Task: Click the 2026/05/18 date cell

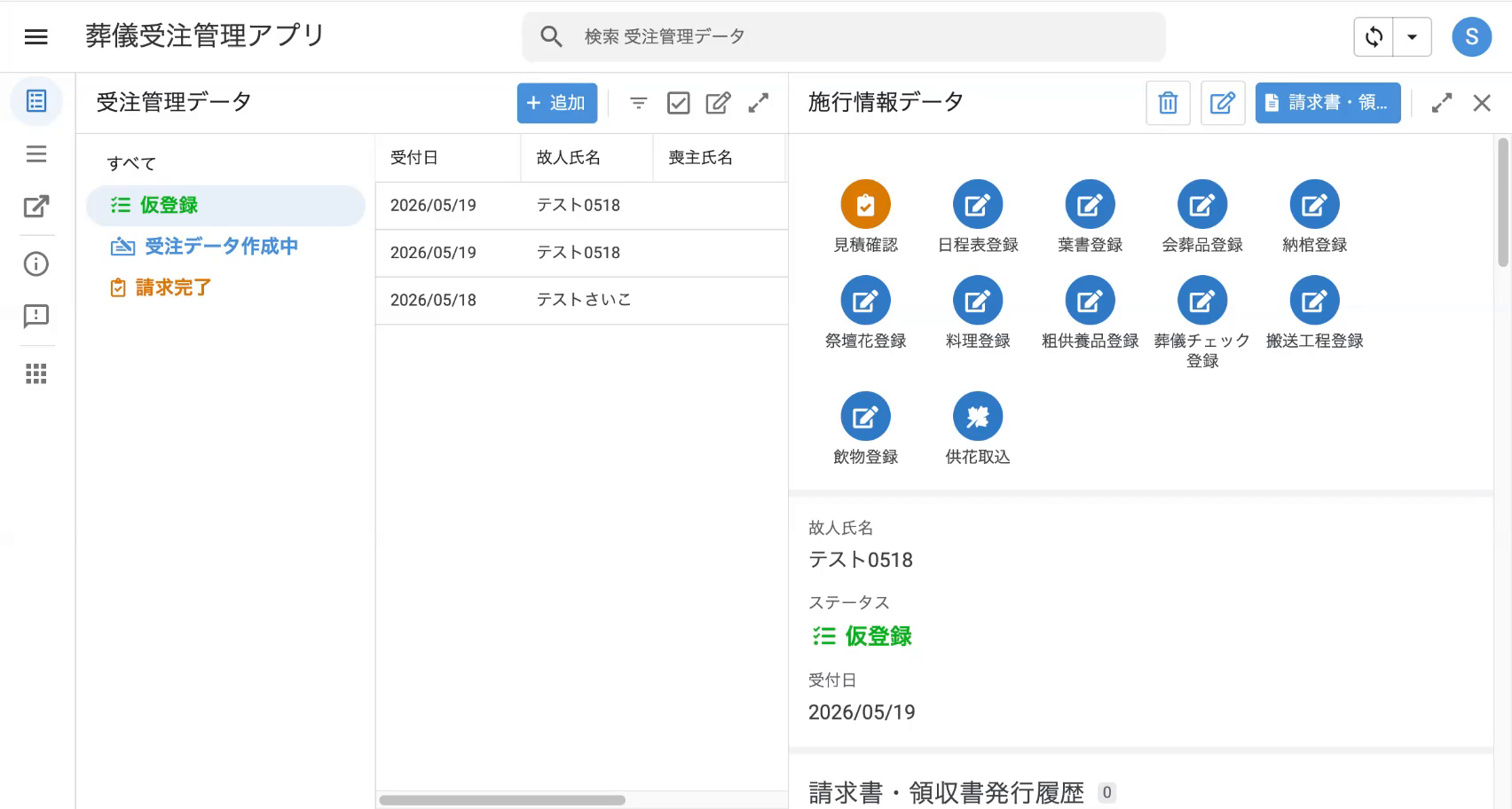Action: pos(433,300)
